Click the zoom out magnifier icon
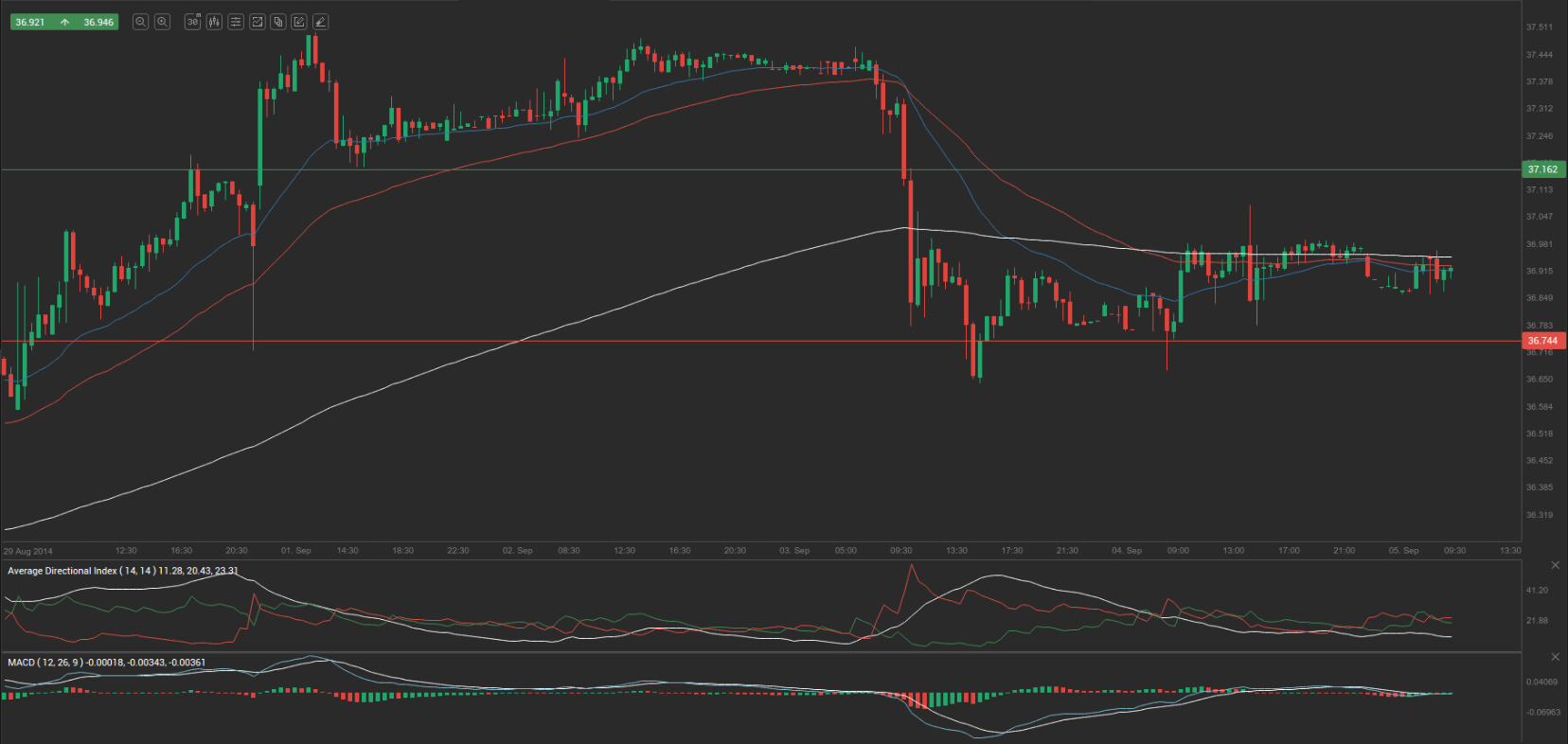Viewport: 1568px width, 744px height. click(140, 22)
